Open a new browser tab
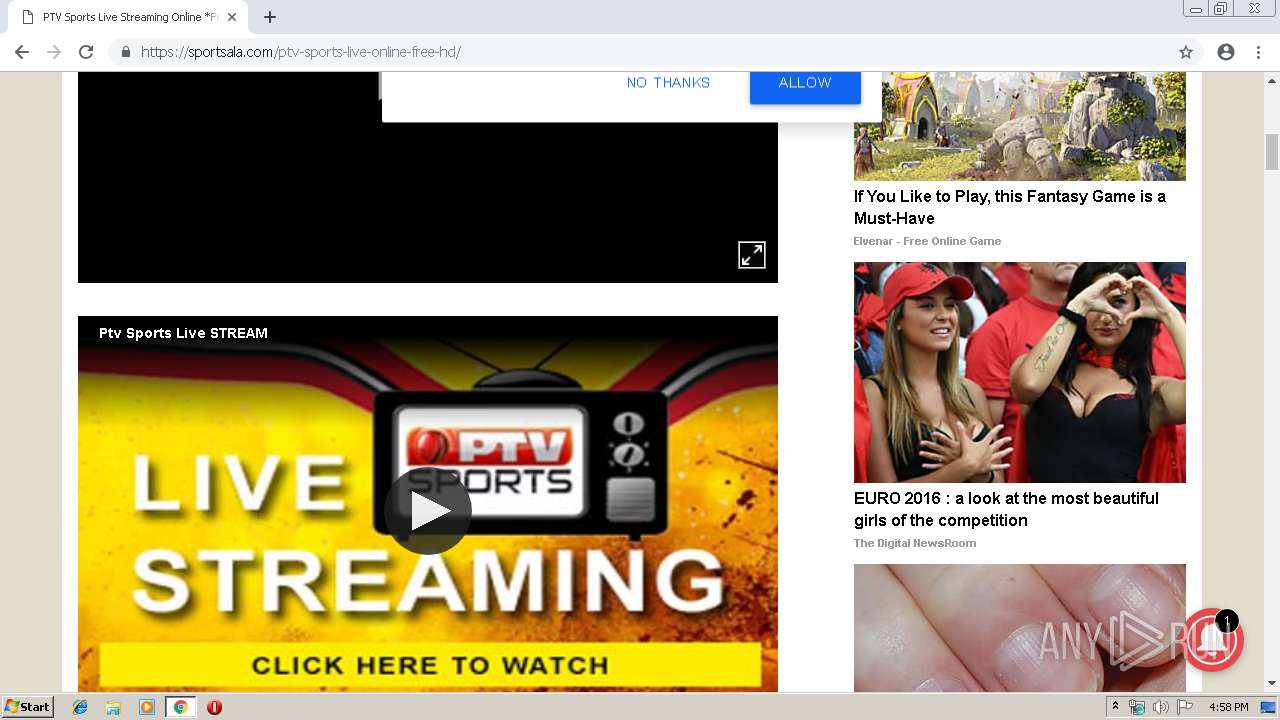The height and width of the screenshot is (720, 1280). (270, 17)
